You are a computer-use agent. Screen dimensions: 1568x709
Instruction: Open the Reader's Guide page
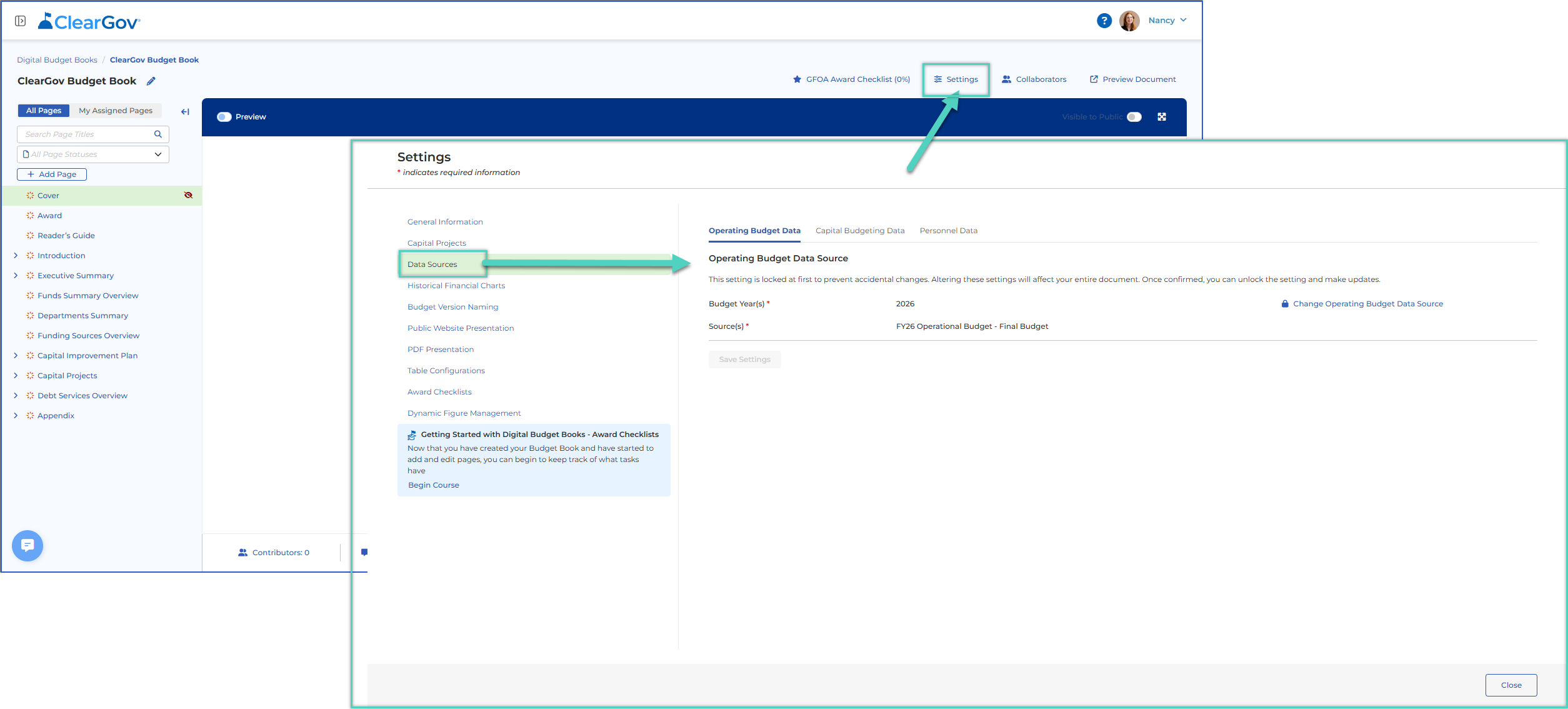(66, 236)
